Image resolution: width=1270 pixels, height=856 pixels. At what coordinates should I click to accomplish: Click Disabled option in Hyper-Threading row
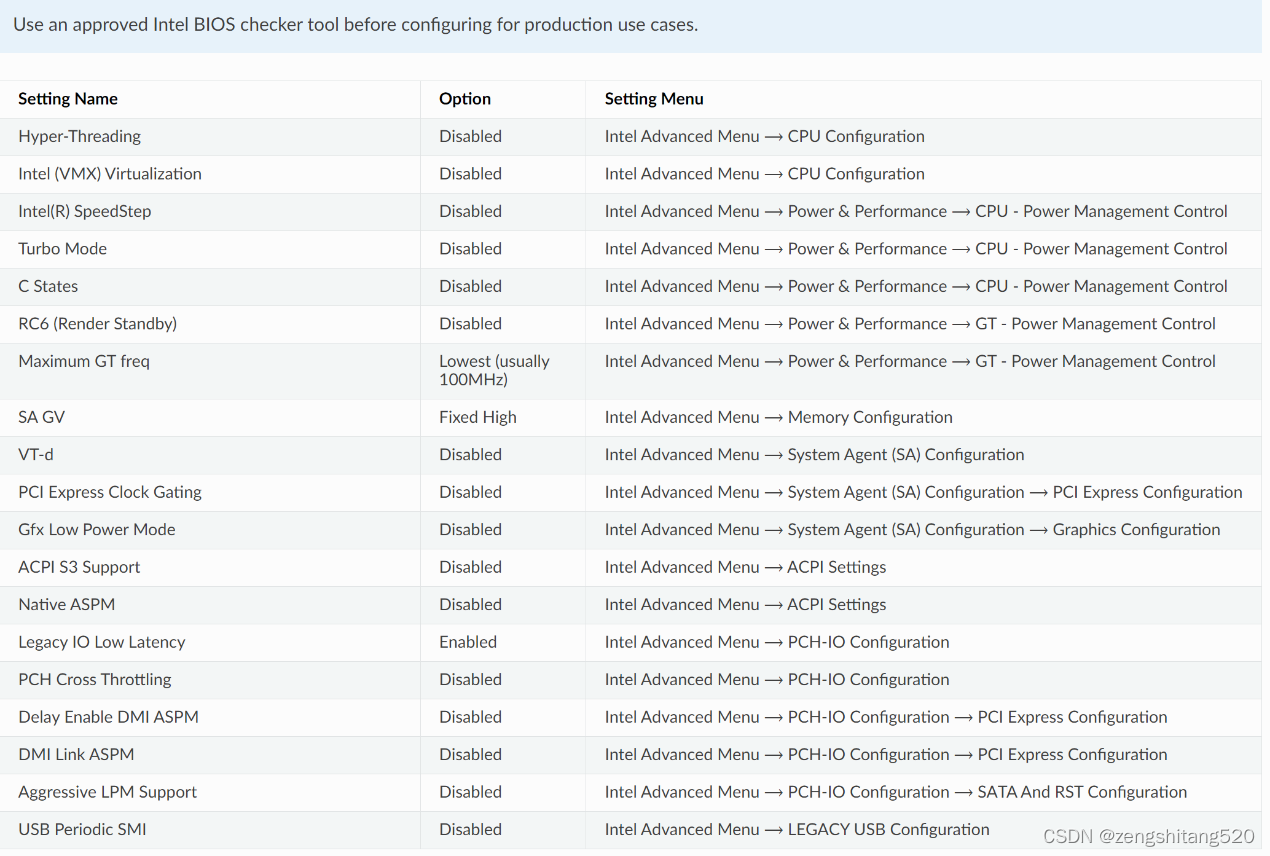point(470,136)
